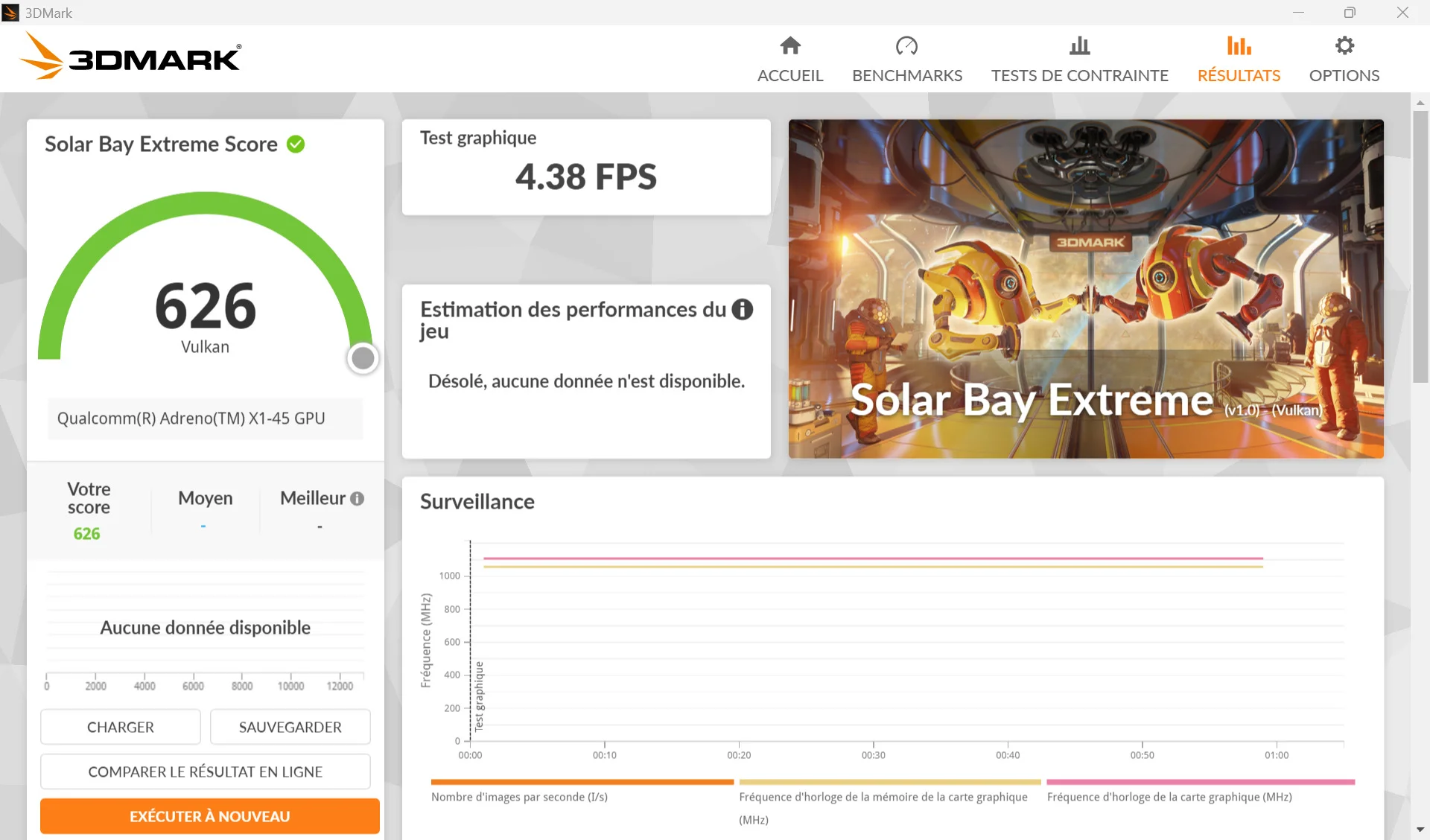
Task: Click EXÉCUTER À NOUVEAU button
Action: pos(210,816)
